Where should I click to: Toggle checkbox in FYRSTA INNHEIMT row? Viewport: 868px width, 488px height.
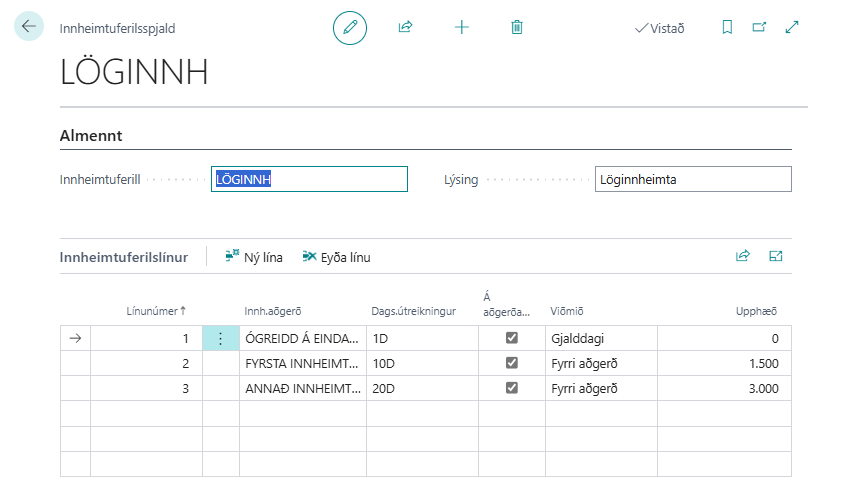512,363
